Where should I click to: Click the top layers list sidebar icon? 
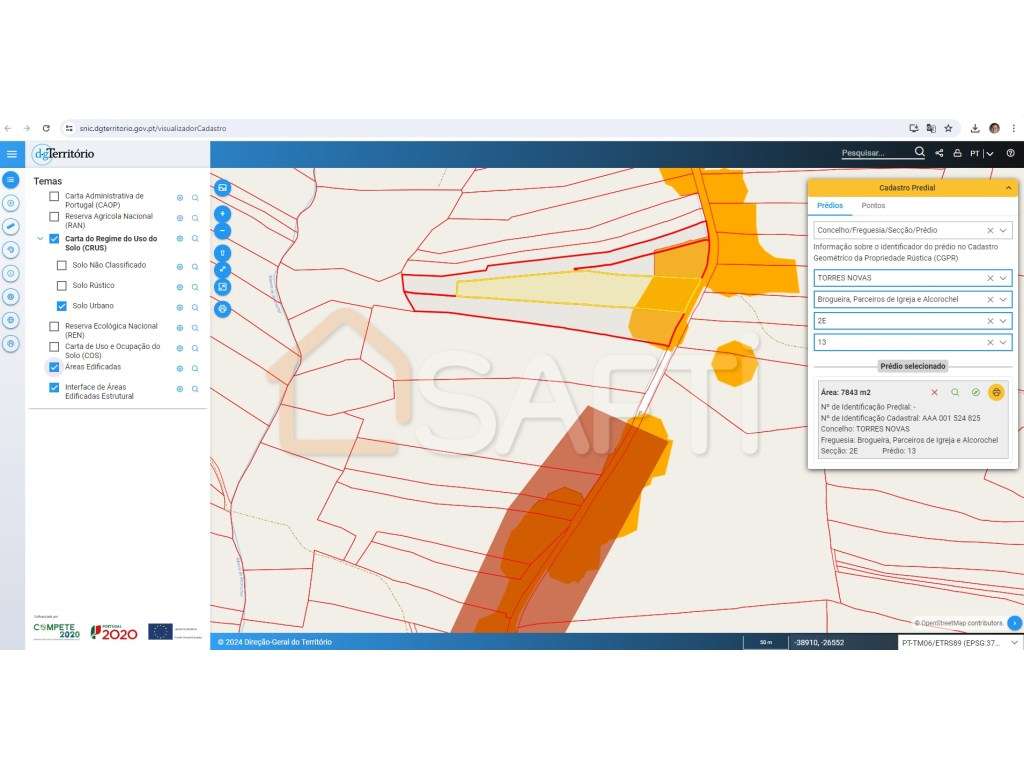(10, 180)
